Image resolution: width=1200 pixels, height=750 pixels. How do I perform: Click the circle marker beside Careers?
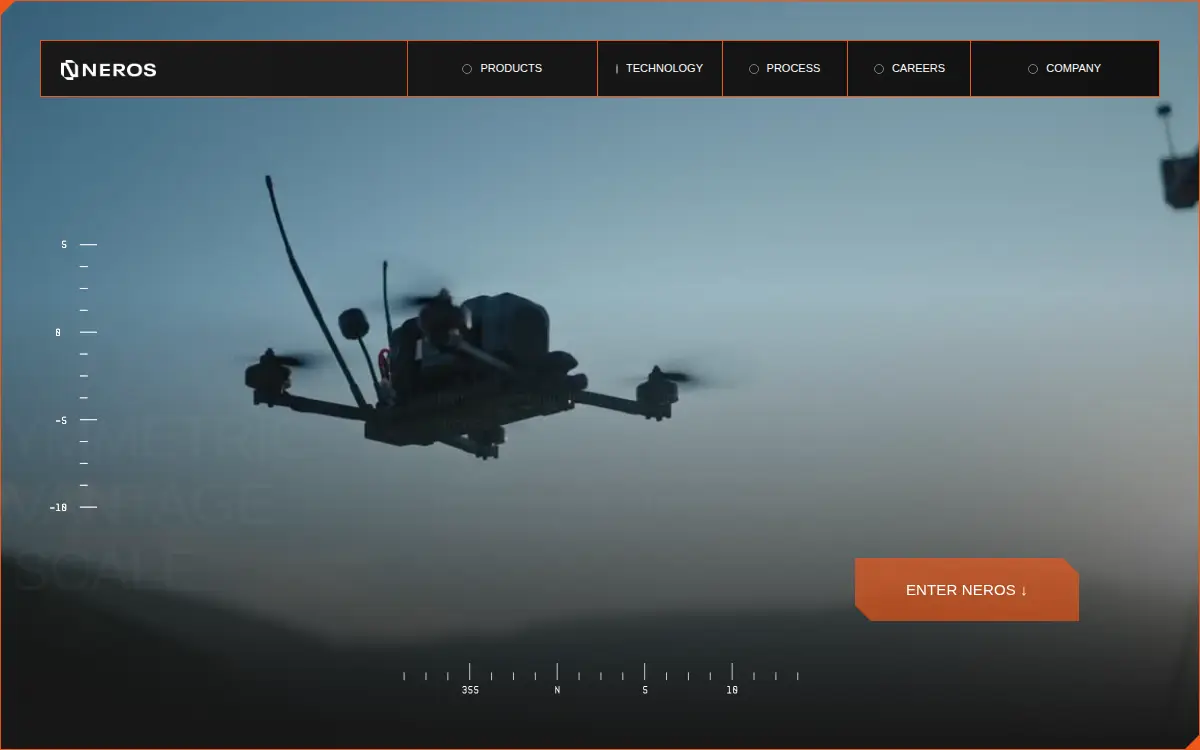[879, 69]
